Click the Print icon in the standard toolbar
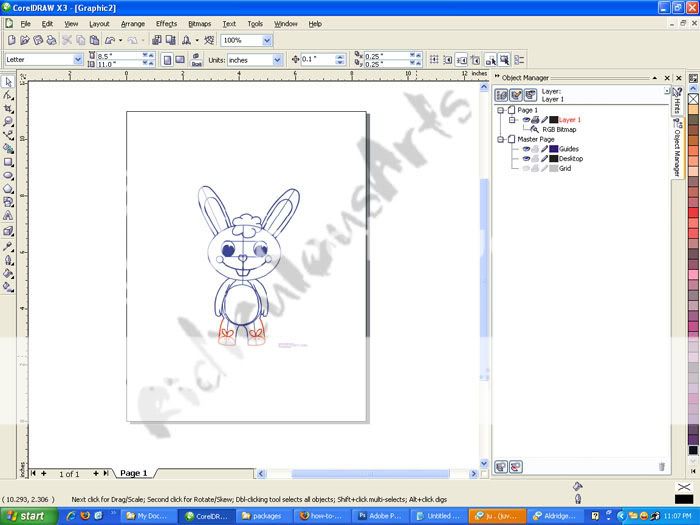Viewport: 700px width, 525px height. pos(50,40)
